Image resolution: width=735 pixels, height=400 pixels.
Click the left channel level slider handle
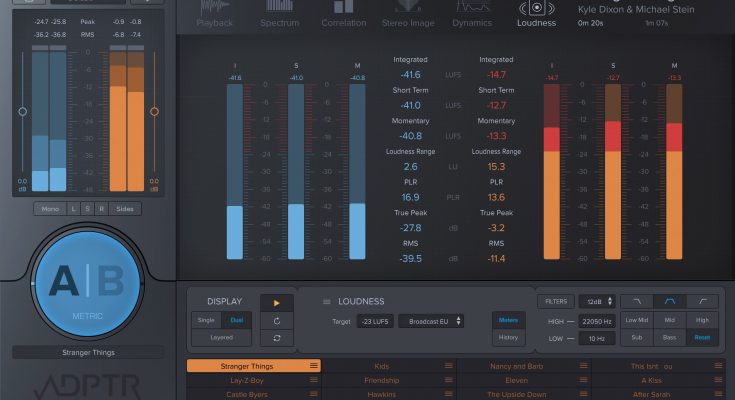(x=22, y=111)
